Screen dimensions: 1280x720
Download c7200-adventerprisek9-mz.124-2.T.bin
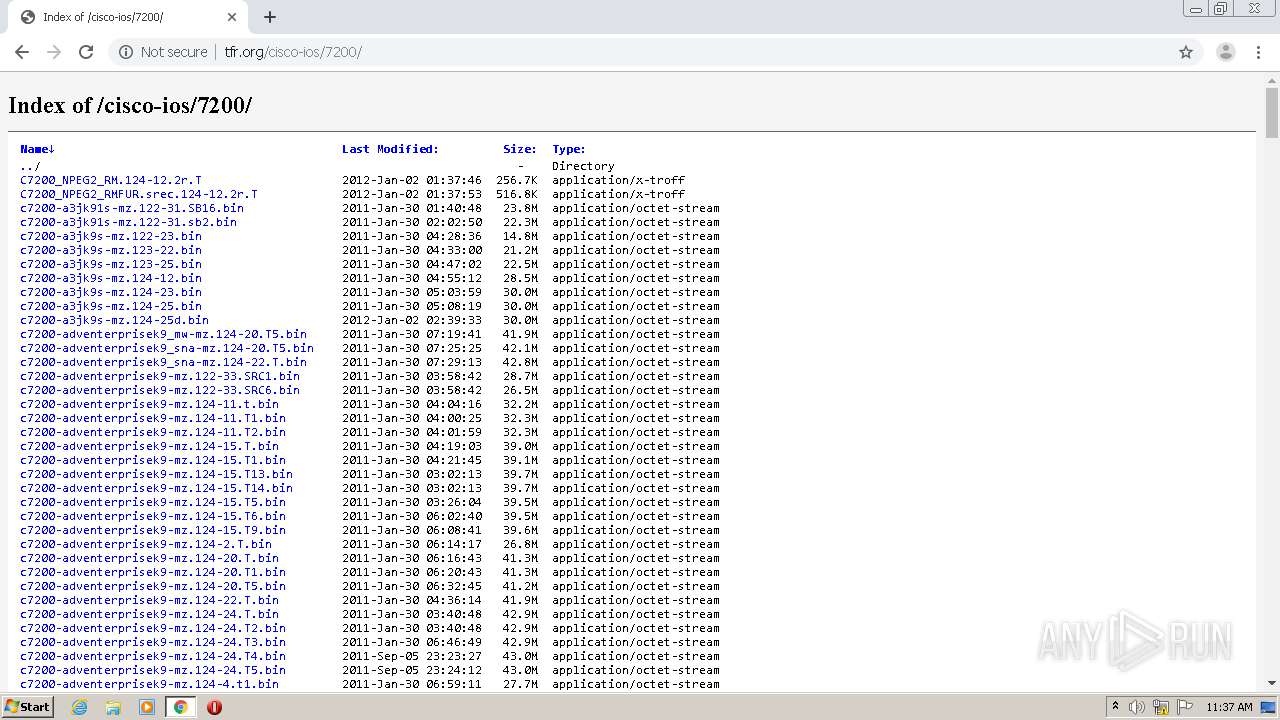coord(146,545)
